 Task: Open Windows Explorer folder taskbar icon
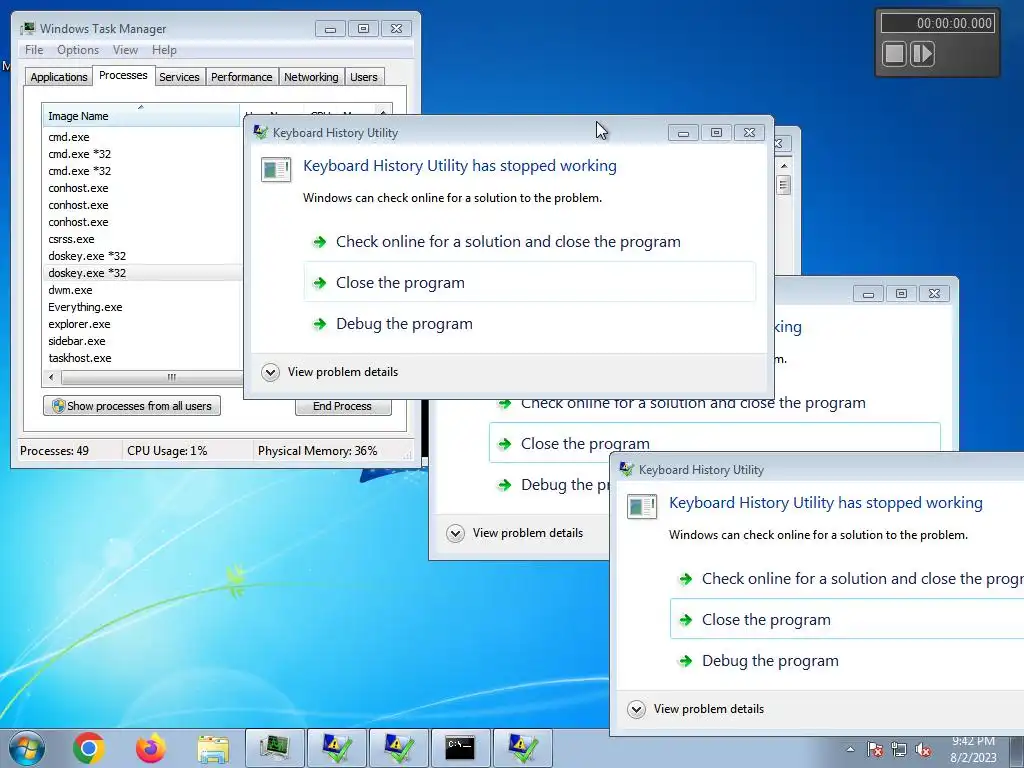pos(213,748)
